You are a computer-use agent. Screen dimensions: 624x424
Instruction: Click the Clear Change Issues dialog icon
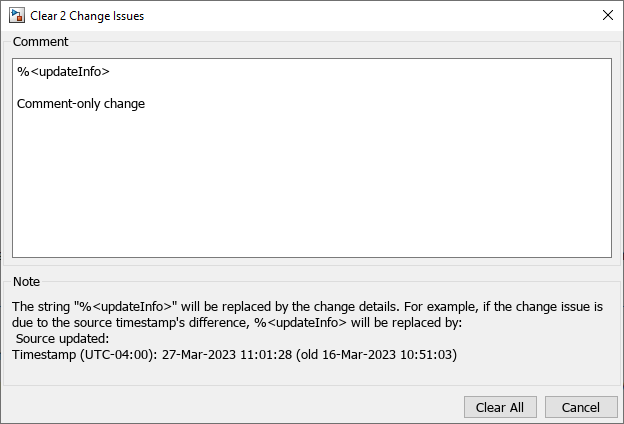(x=17, y=15)
